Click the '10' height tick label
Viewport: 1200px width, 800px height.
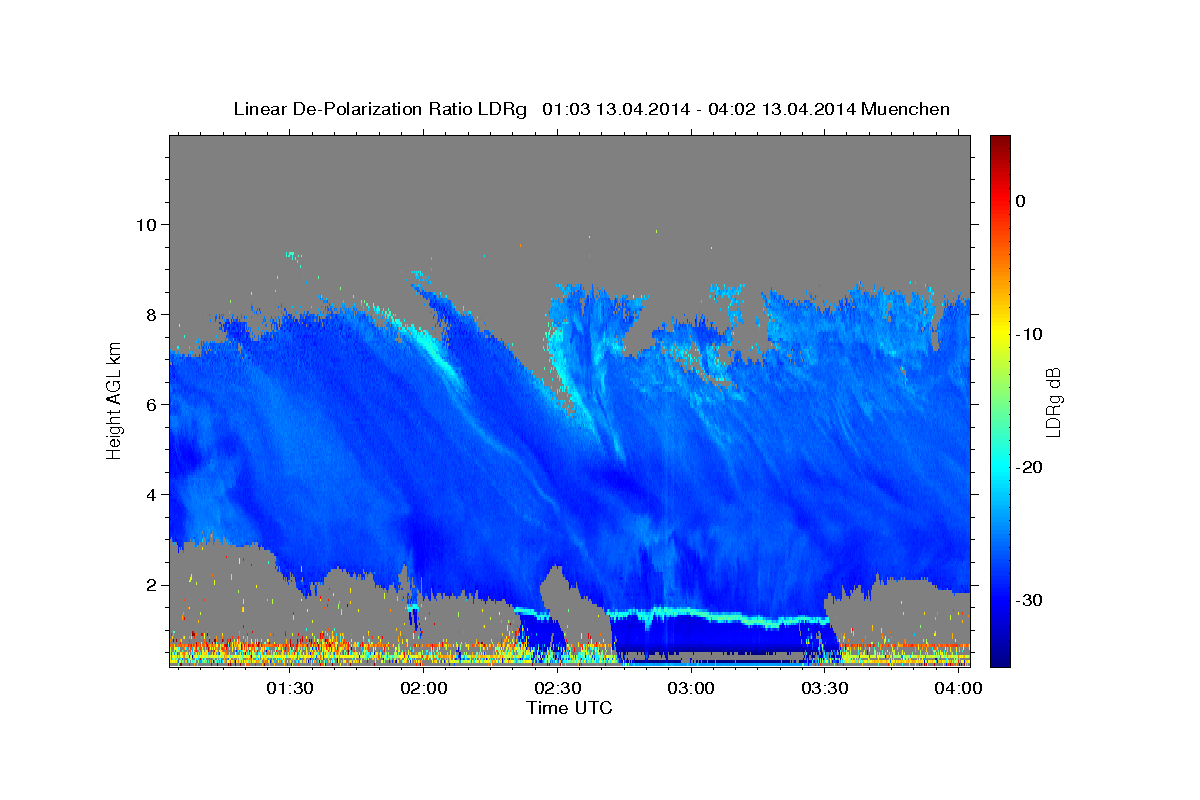click(x=145, y=224)
